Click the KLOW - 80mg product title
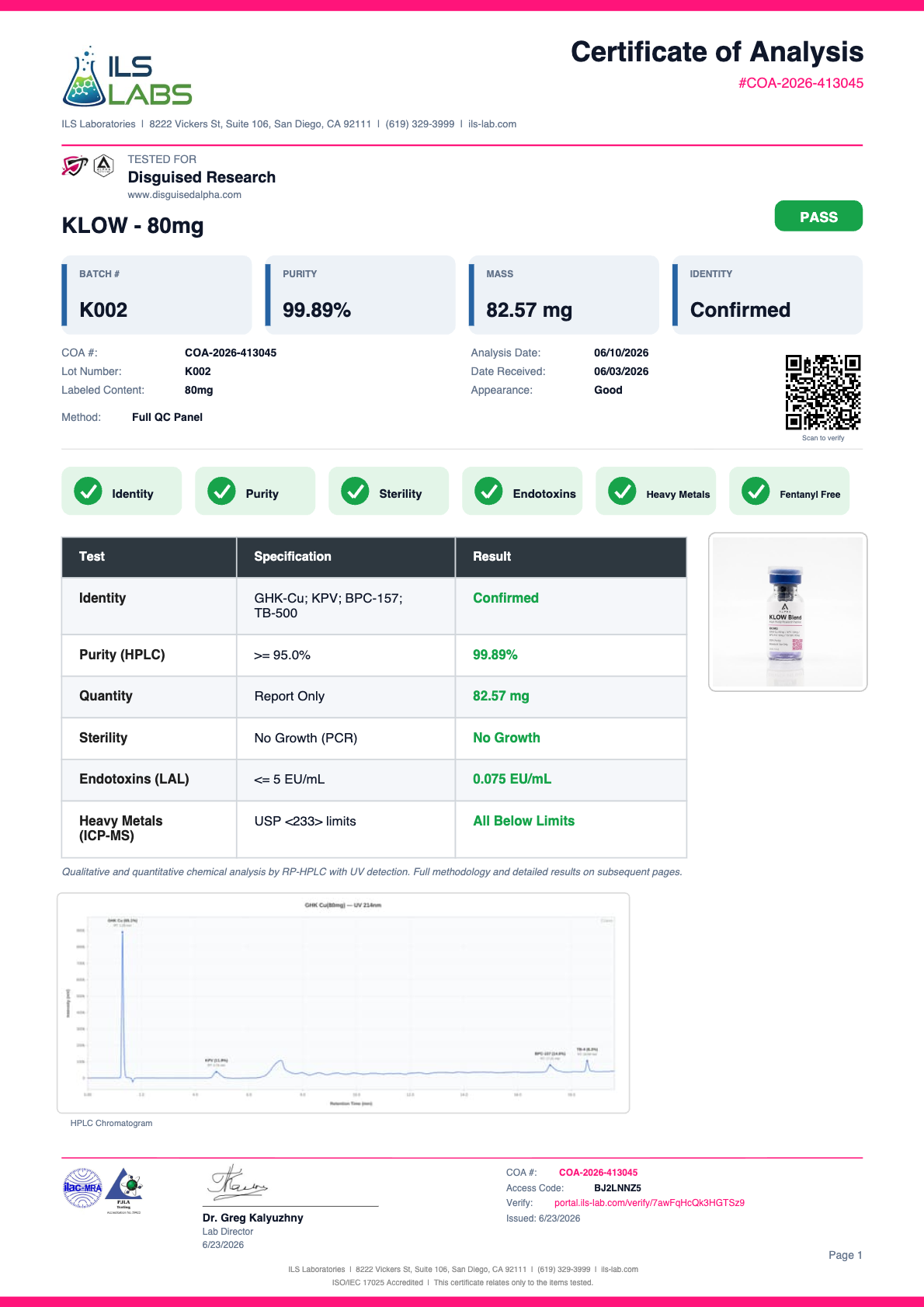This screenshot has height=1307, width=924. (x=133, y=226)
